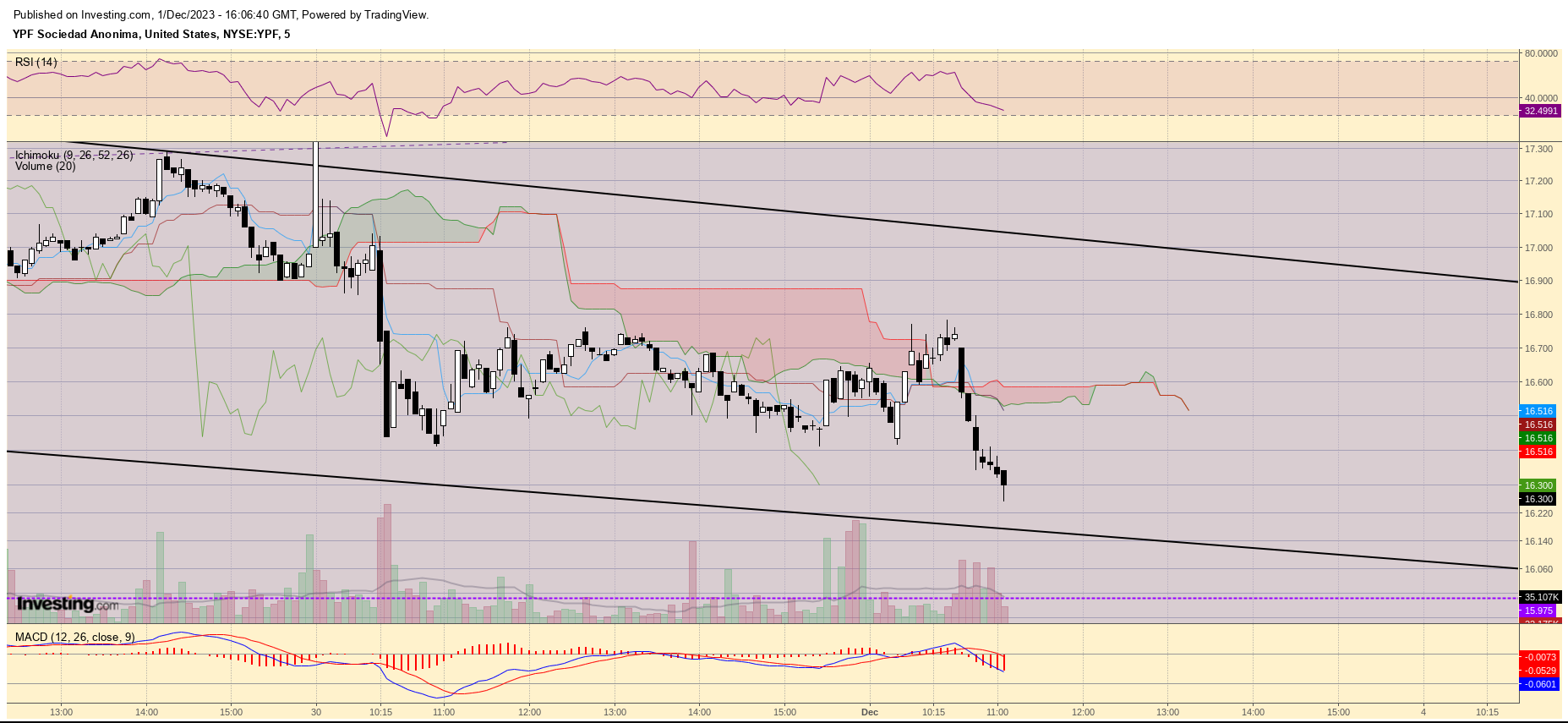Click the MACD (12, 26, close, 9) label
Image resolution: width=1568 pixels, height=723 pixels.
(74, 637)
